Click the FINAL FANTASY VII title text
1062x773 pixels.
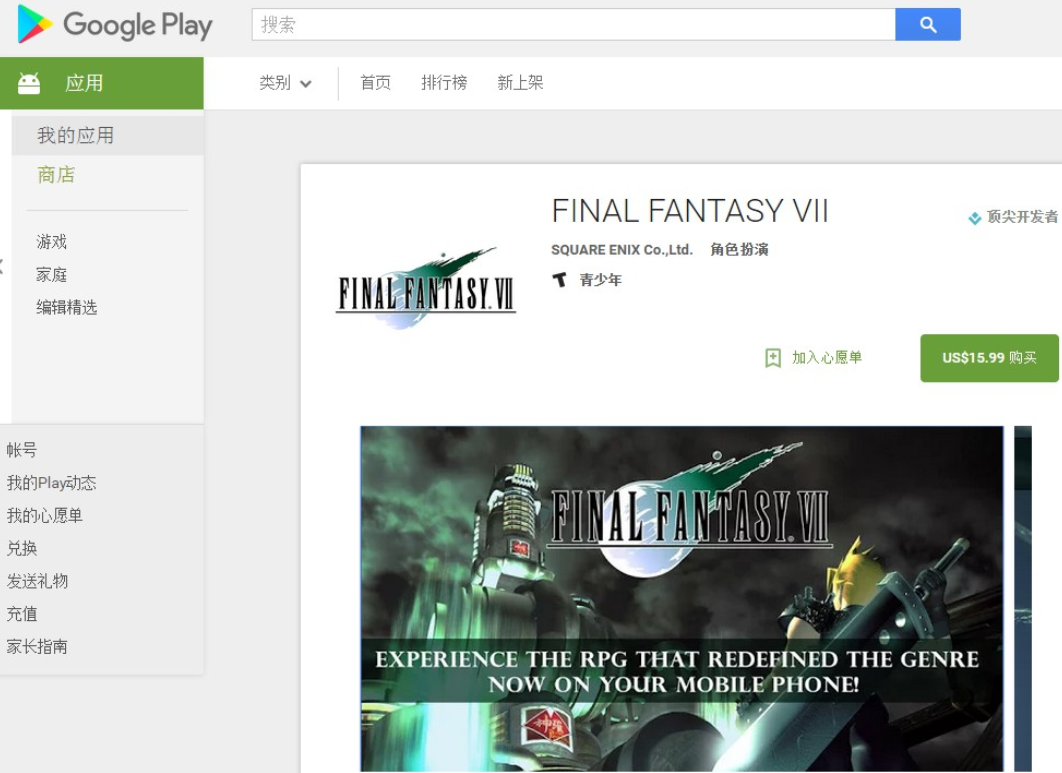(x=690, y=211)
